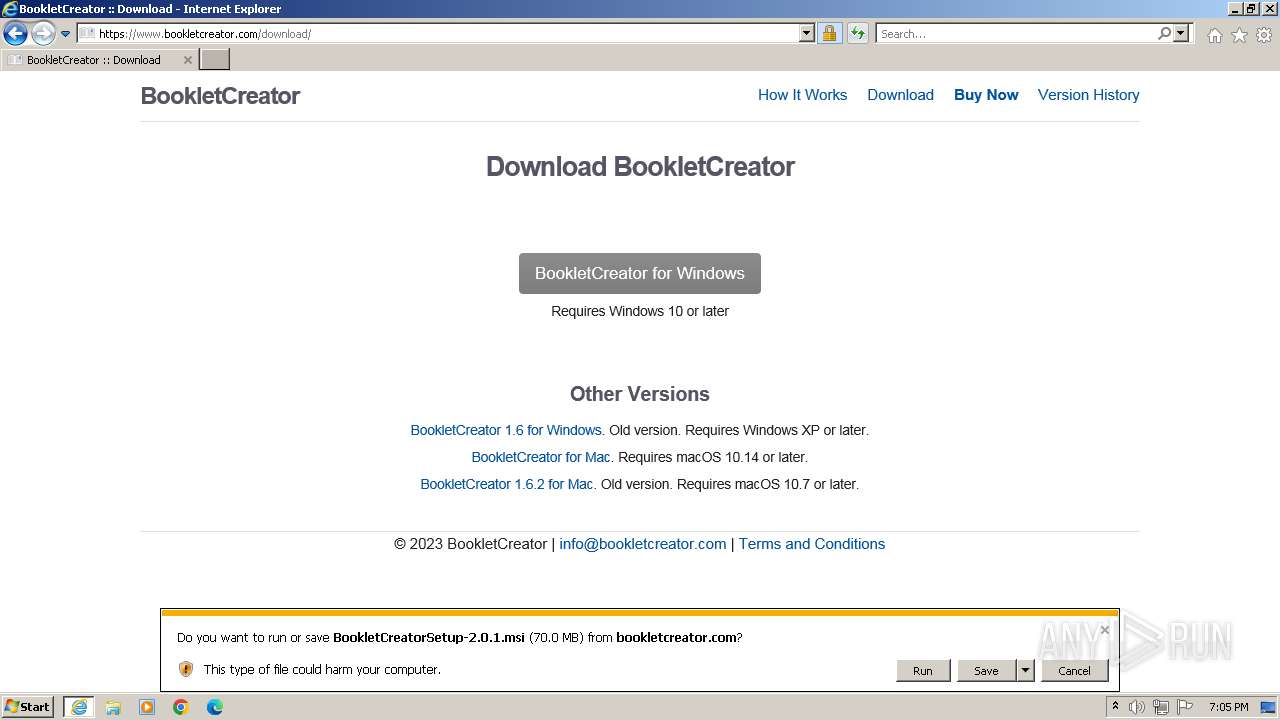This screenshot has height=720, width=1280.
Task: Open the Home page icon
Action: (1214, 35)
